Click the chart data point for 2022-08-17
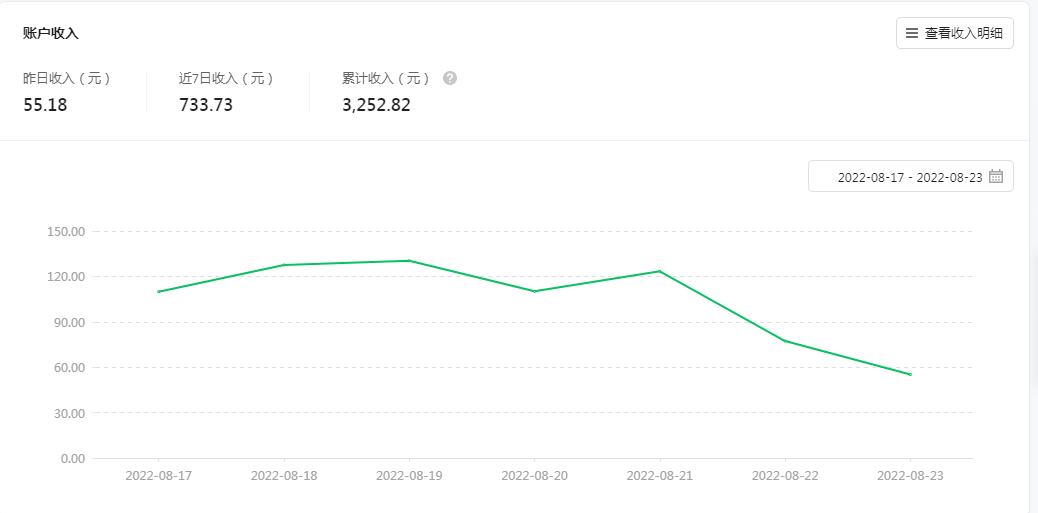Viewport: 1038px width, 513px height. 159,292
